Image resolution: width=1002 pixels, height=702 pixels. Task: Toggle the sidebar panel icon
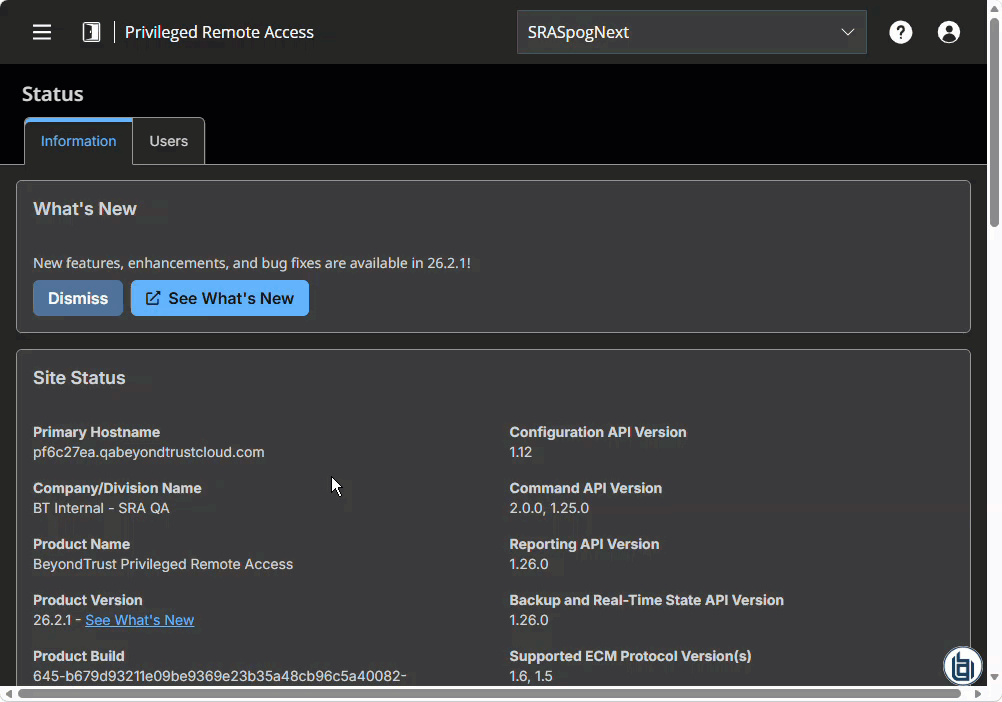(91, 32)
